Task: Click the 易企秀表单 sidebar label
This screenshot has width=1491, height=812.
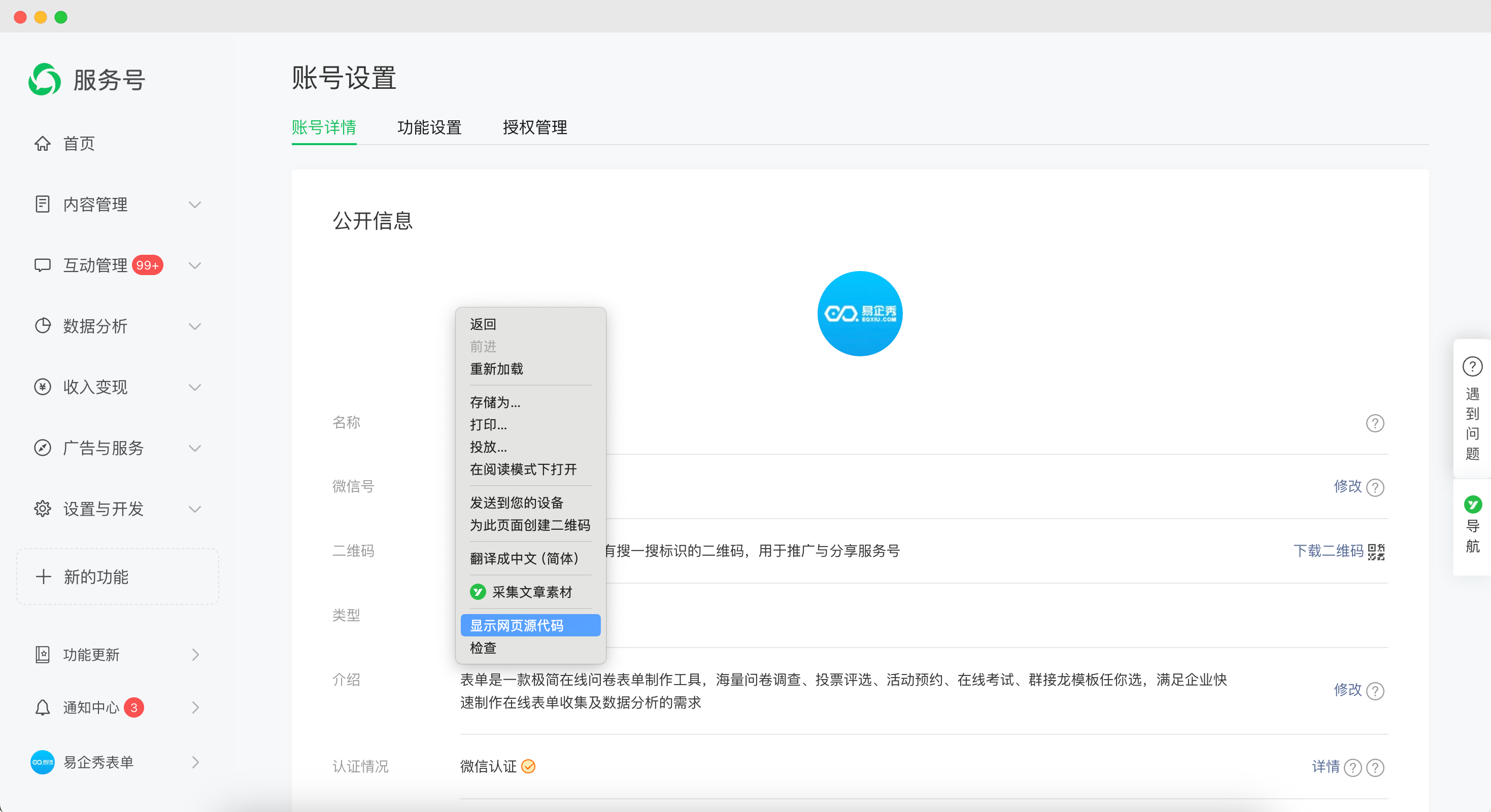Action: click(x=98, y=762)
